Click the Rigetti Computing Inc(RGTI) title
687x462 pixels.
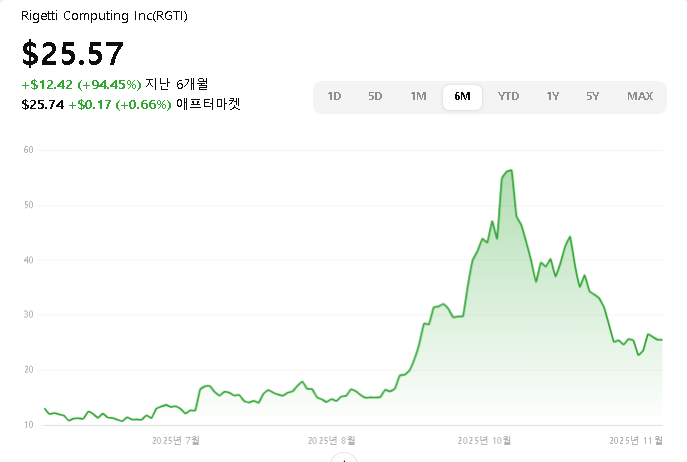click(x=104, y=16)
